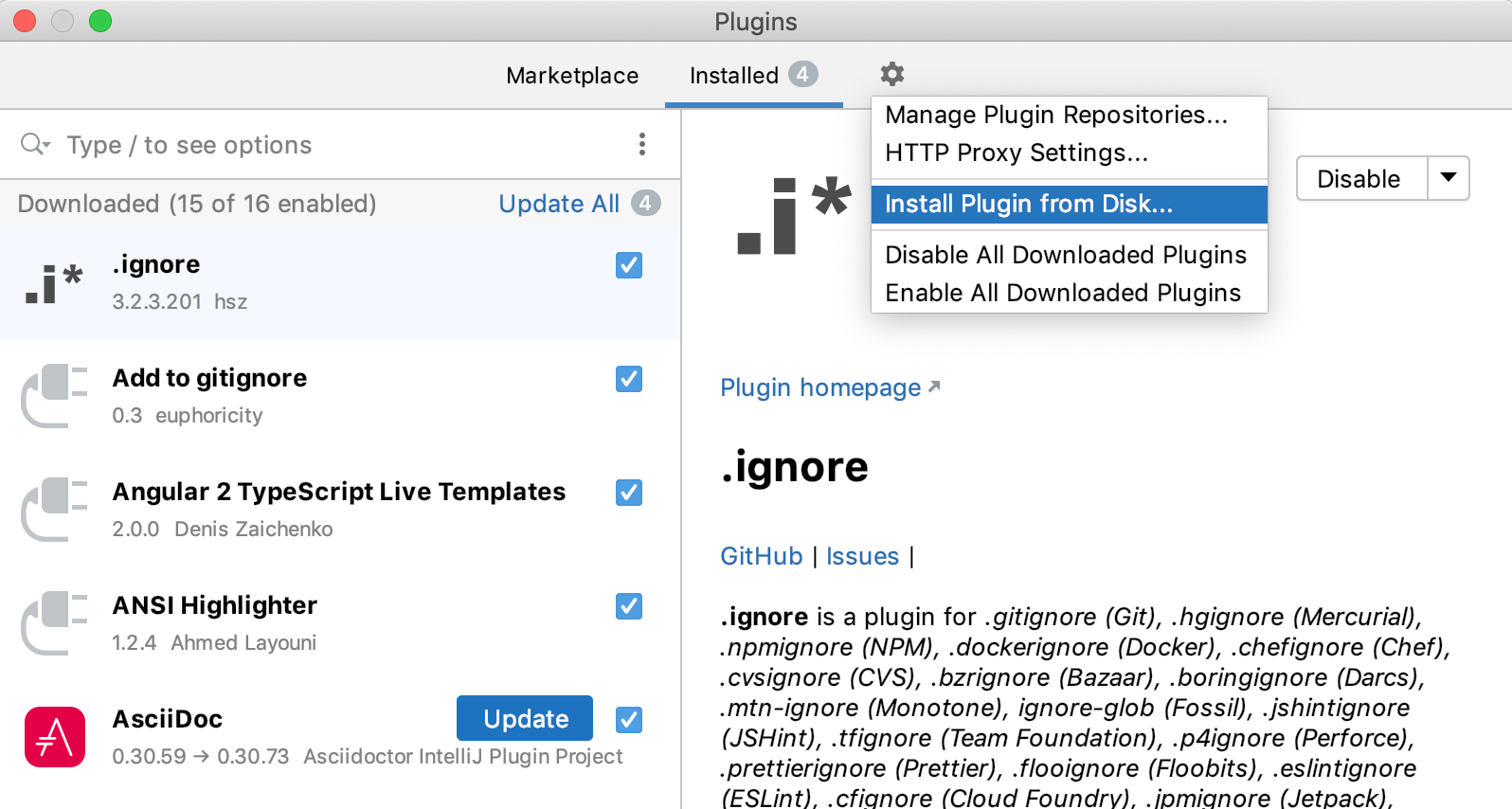Click the Asciidoctor IntelliJ Plugin Project text

point(463,756)
